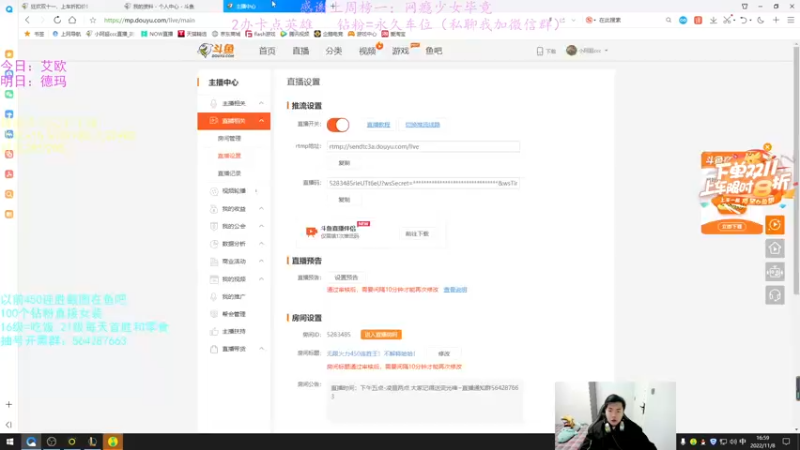Expand the 商业活动 sidebar chevron
This screenshot has height=450, width=800.
click(x=261, y=261)
